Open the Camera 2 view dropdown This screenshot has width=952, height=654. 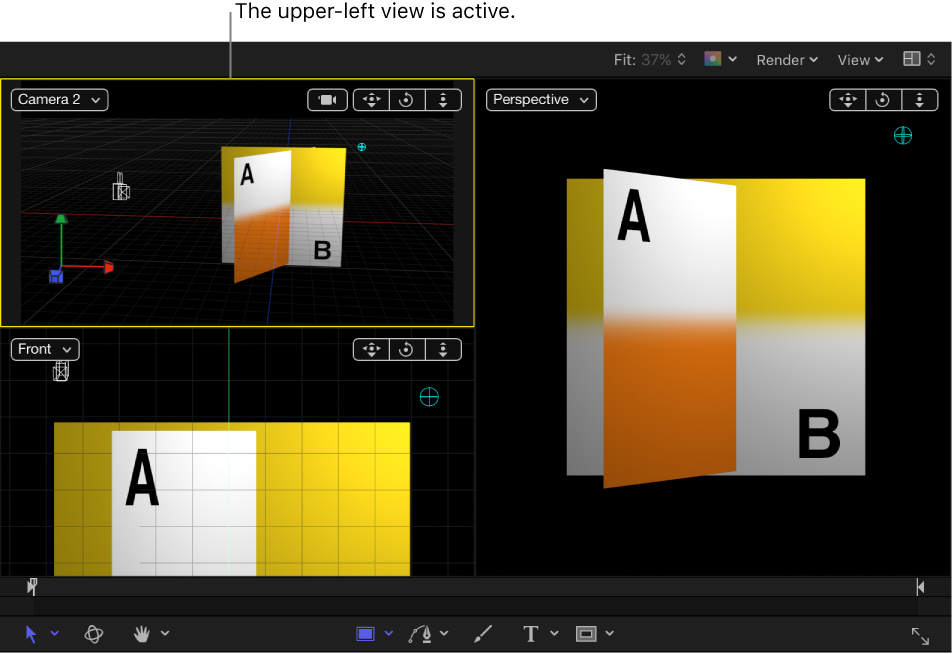click(59, 99)
